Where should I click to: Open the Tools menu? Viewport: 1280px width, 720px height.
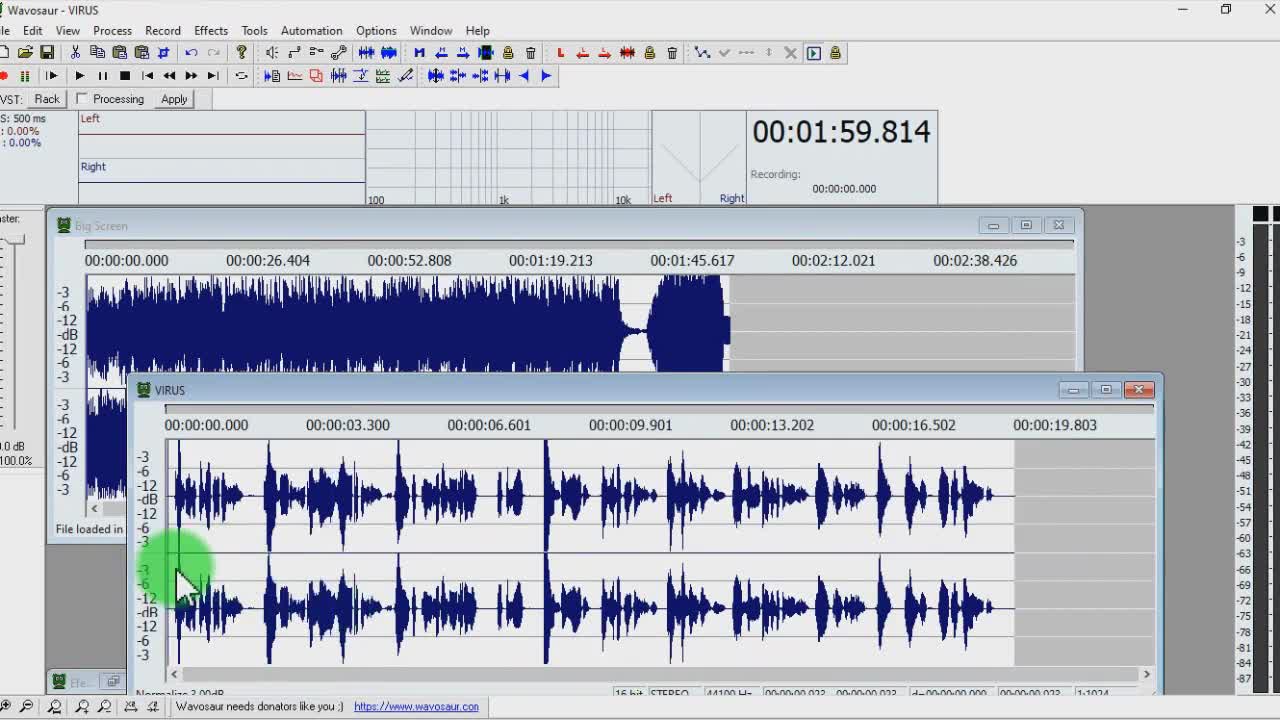point(254,31)
